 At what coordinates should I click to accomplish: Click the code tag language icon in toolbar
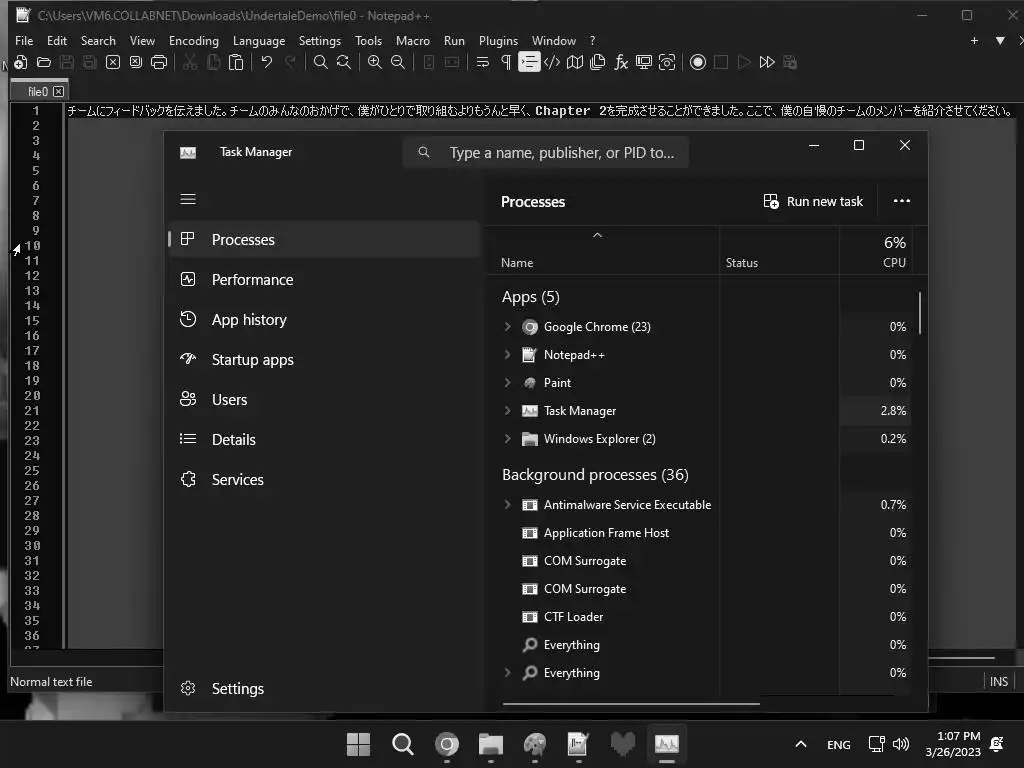[x=552, y=62]
